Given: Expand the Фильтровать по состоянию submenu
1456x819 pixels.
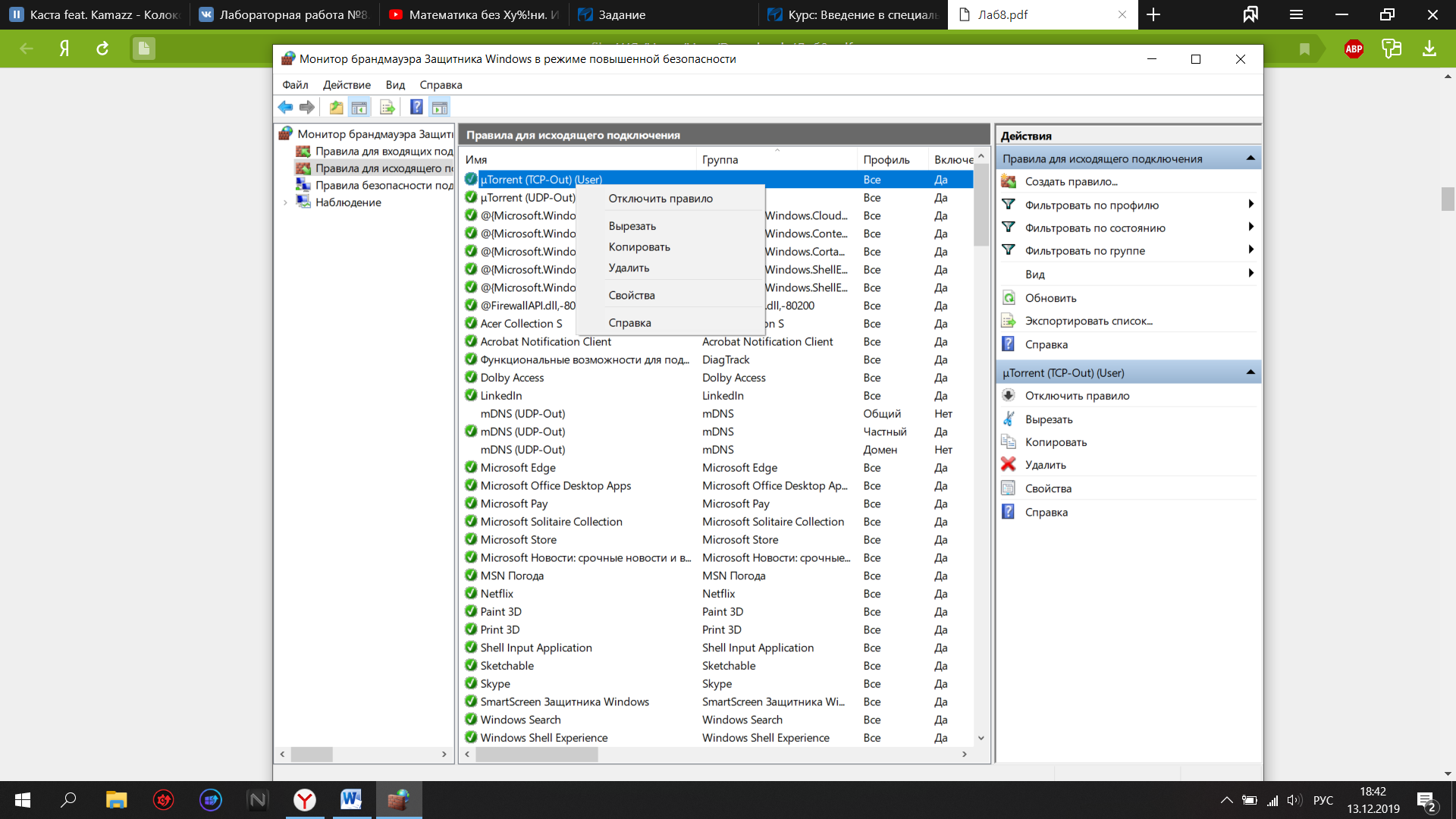Looking at the screenshot, I should pyautogui.click(x=1251, y=227).
